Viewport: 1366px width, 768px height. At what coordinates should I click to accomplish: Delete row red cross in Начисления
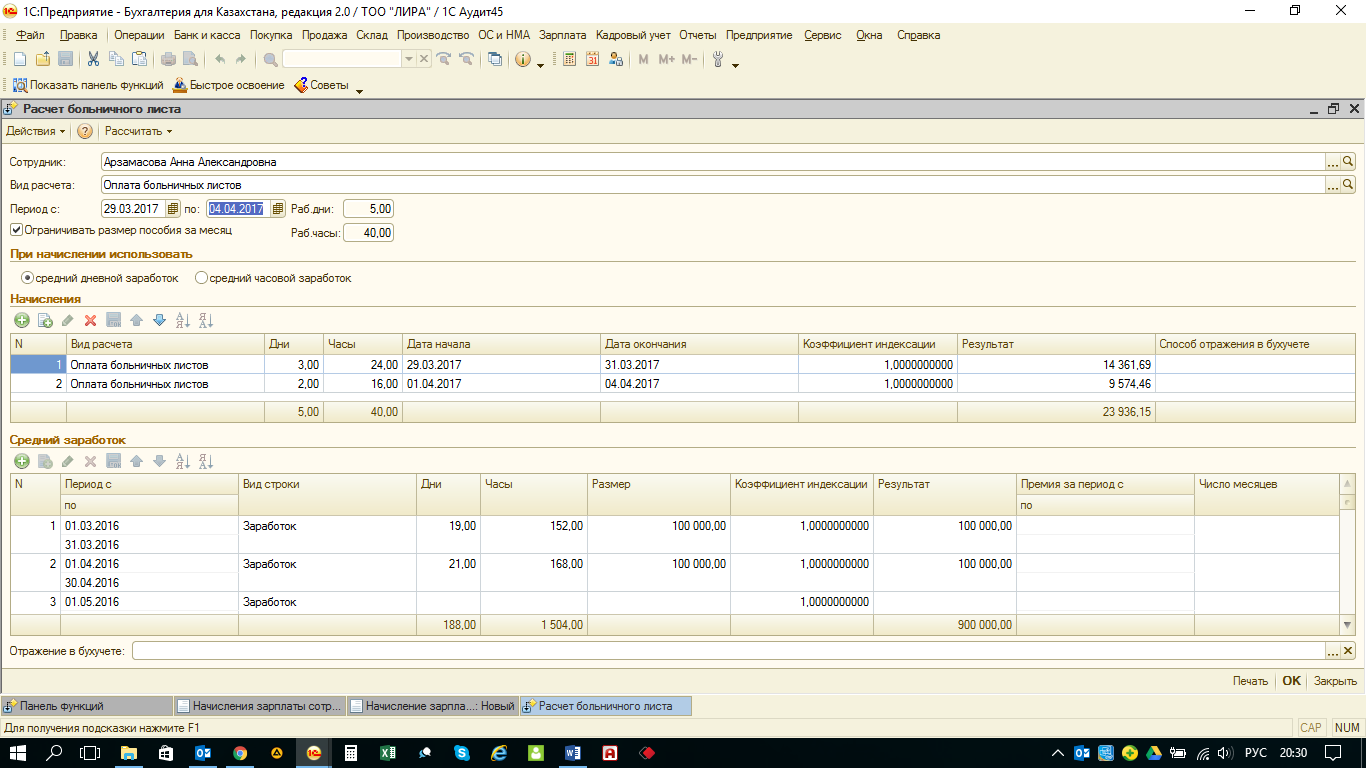pos(90,320)
